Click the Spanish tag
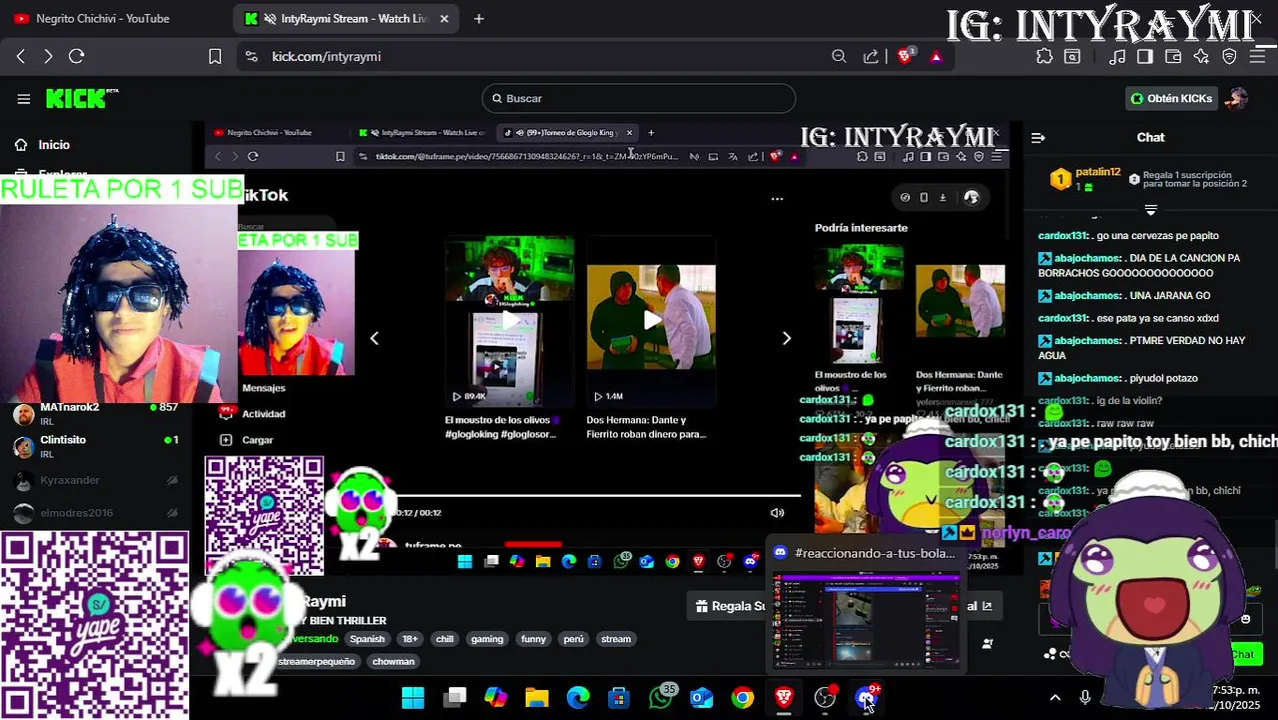 (x=367, y=639)
